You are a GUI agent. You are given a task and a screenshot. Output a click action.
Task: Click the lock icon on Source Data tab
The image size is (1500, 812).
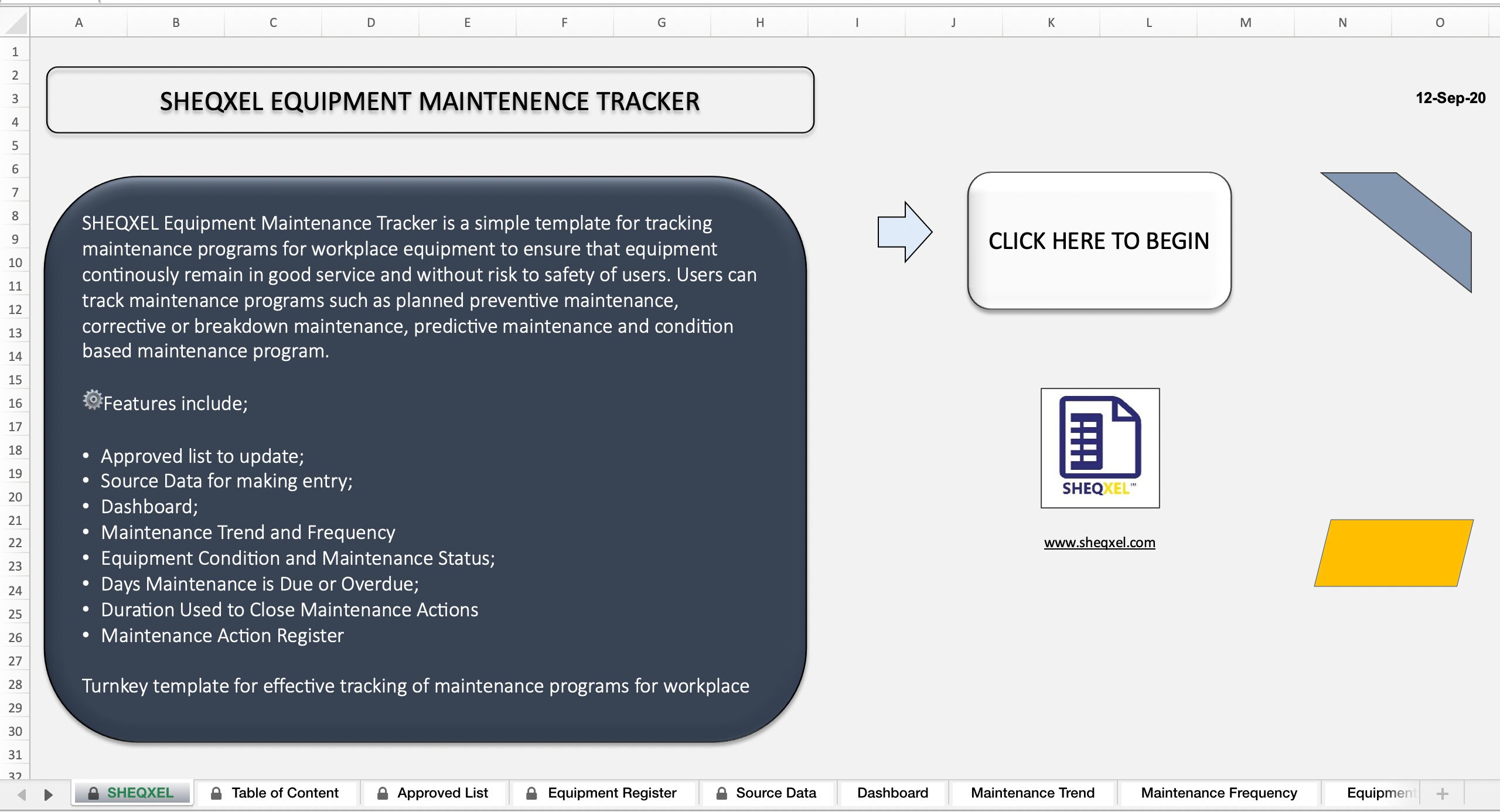pos(722,793)
